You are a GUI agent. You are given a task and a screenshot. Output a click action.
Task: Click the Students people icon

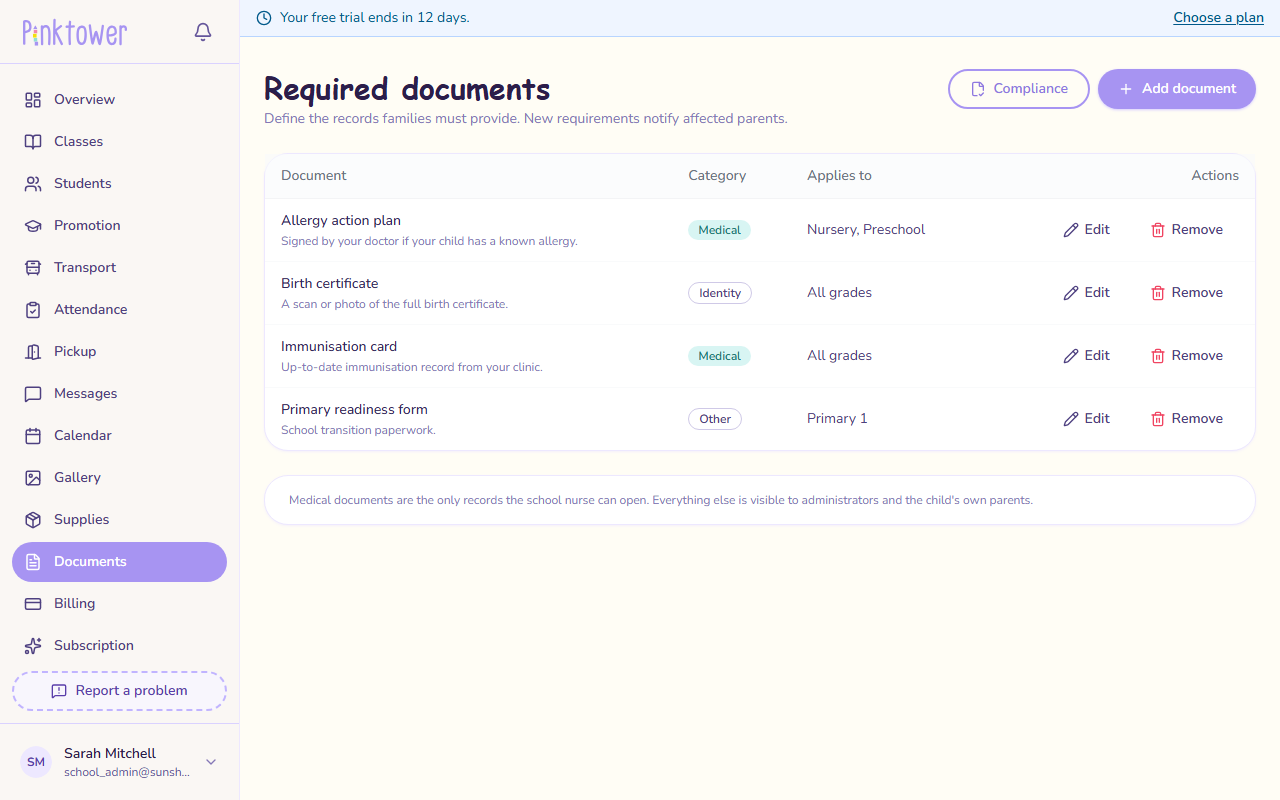click(33, 184)
